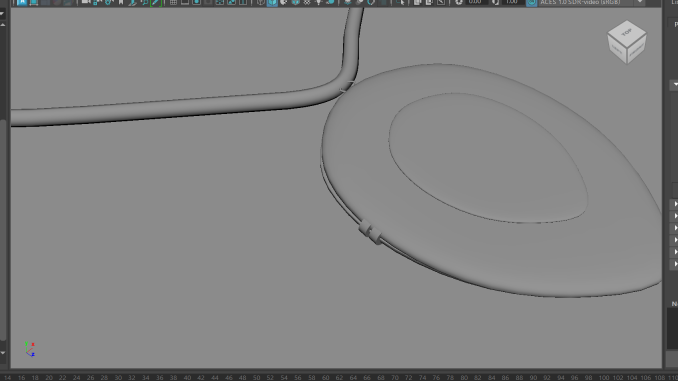
Task: Click the 2D Pan/Zoom icon
Action: 144,2
